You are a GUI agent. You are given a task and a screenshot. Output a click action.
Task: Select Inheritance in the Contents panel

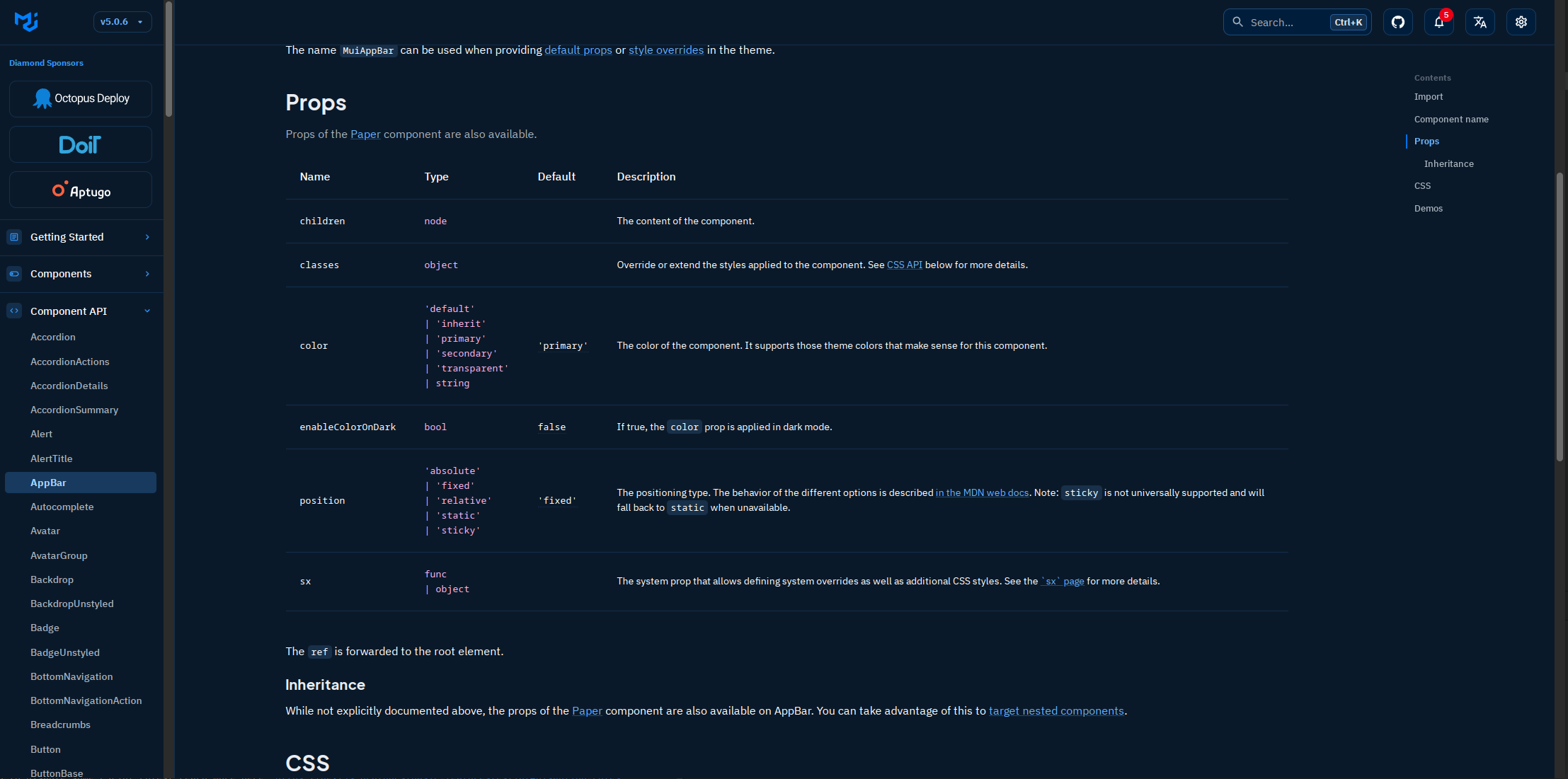click(x=1448, y=163)
